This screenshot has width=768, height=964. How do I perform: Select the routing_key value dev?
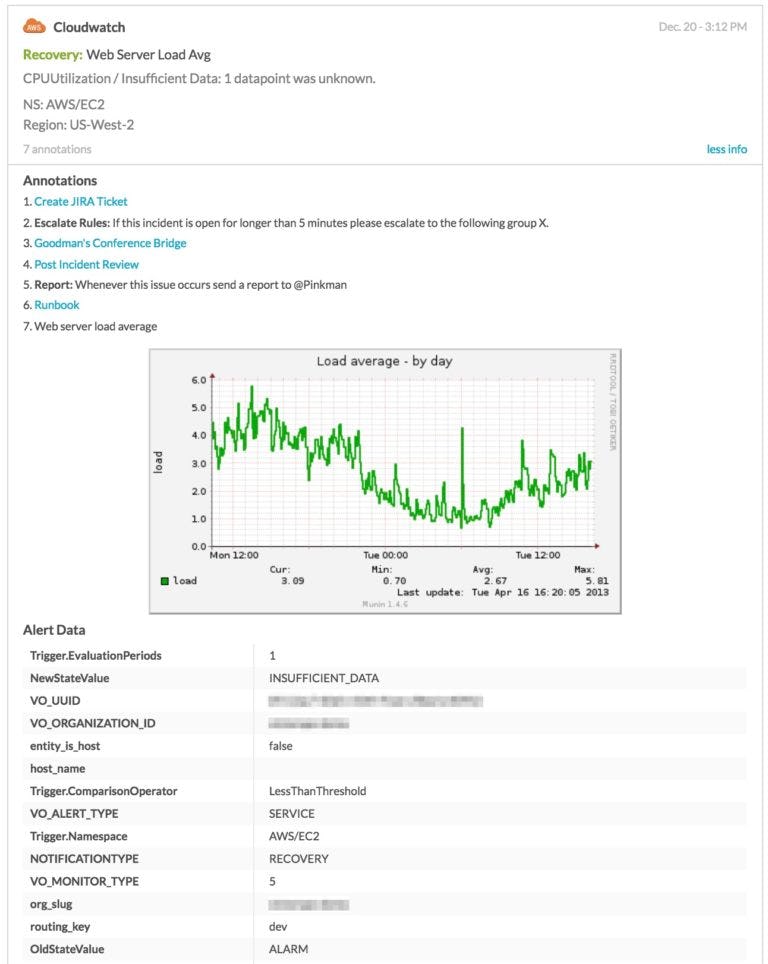click(x=278, y=927)
